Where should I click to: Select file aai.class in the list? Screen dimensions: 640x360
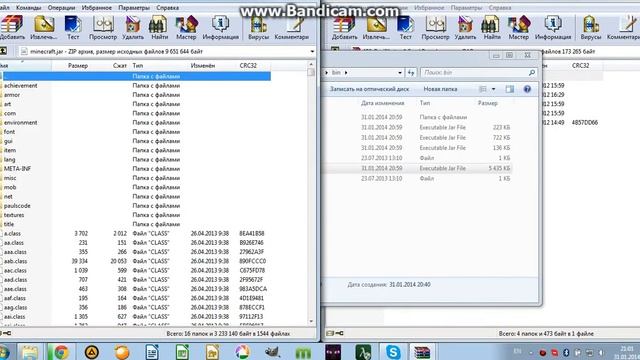tap(135, 316)
